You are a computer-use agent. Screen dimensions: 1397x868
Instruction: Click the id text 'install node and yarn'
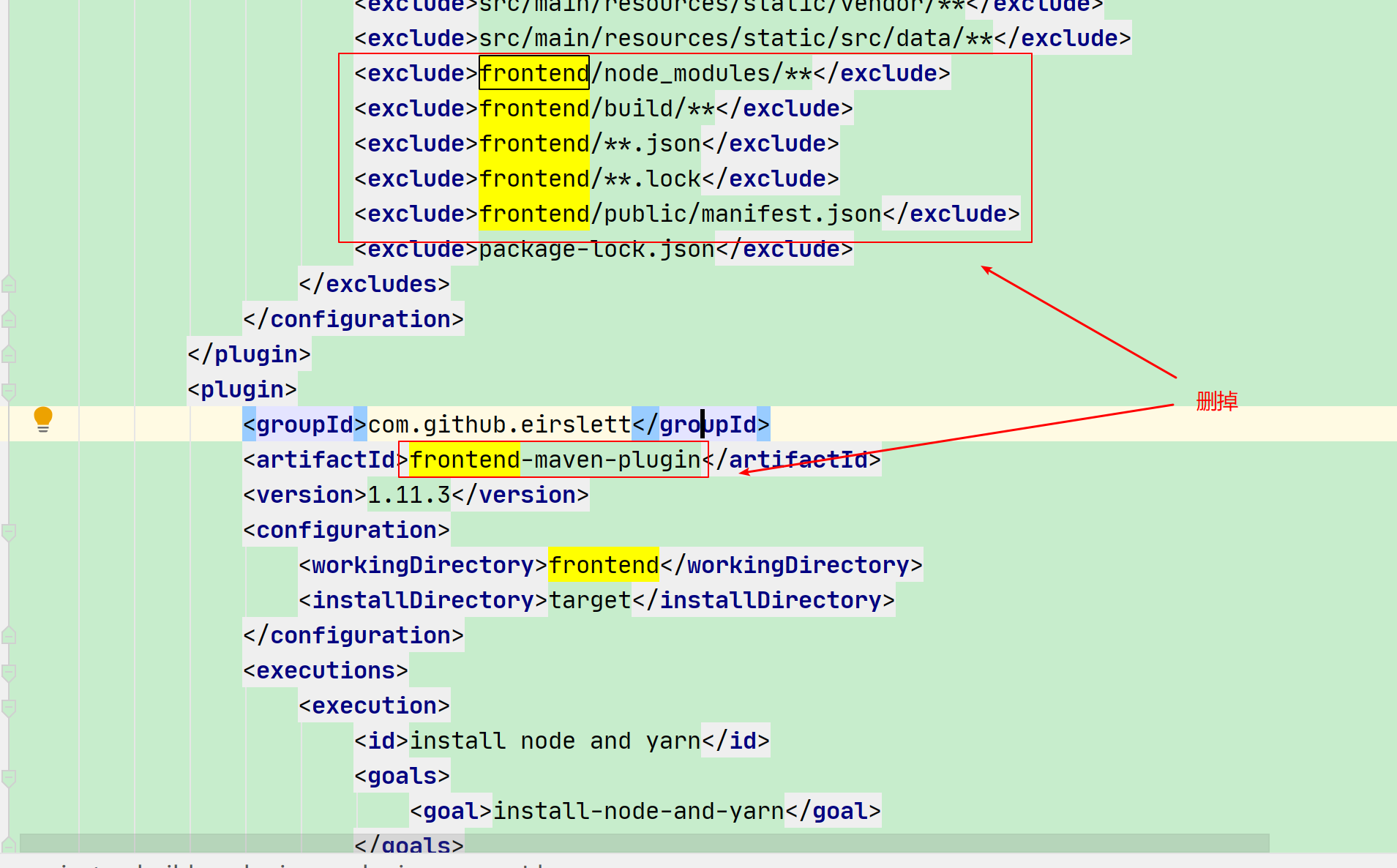coord(555,741)
